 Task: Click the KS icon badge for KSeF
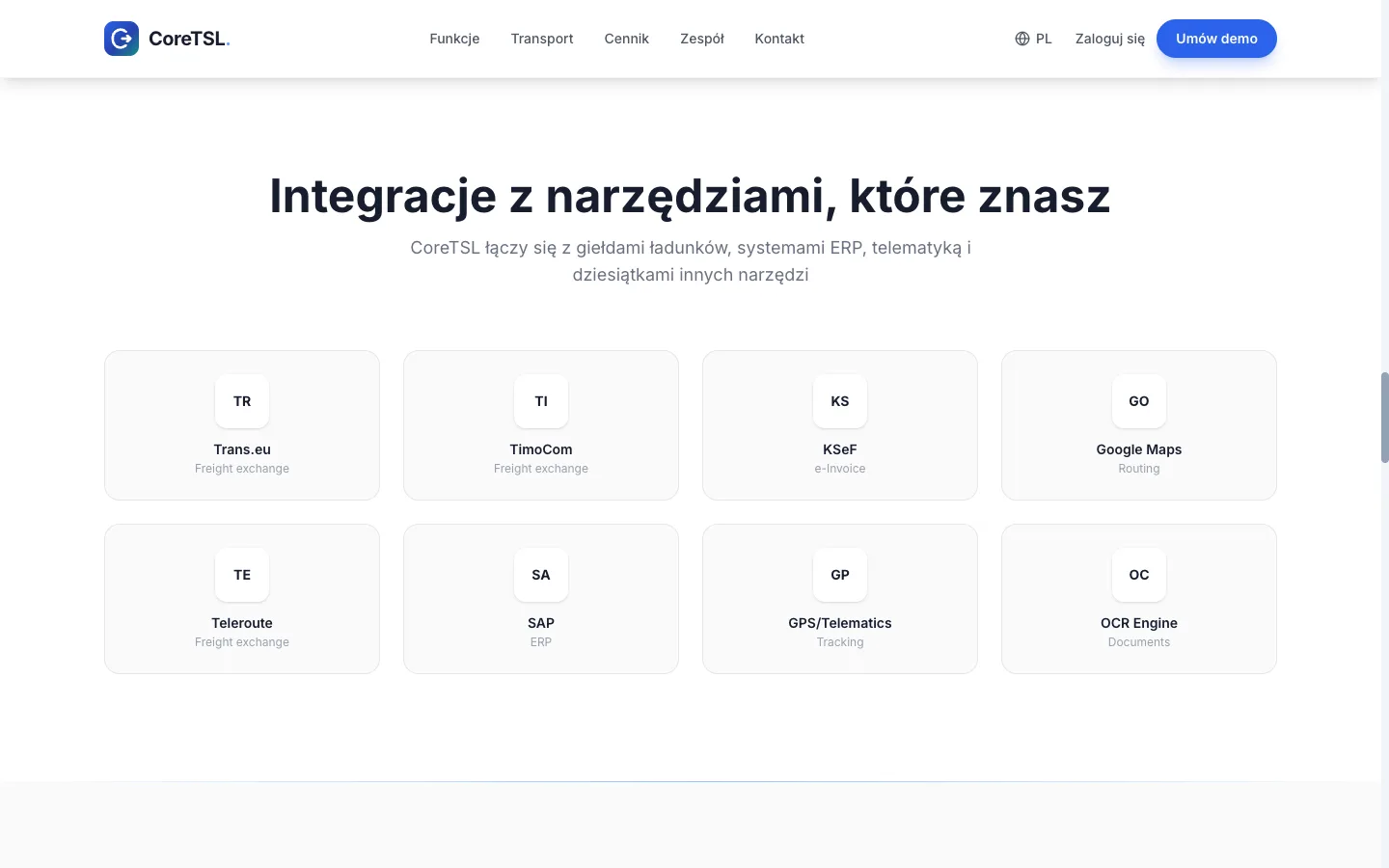(840, 401)
